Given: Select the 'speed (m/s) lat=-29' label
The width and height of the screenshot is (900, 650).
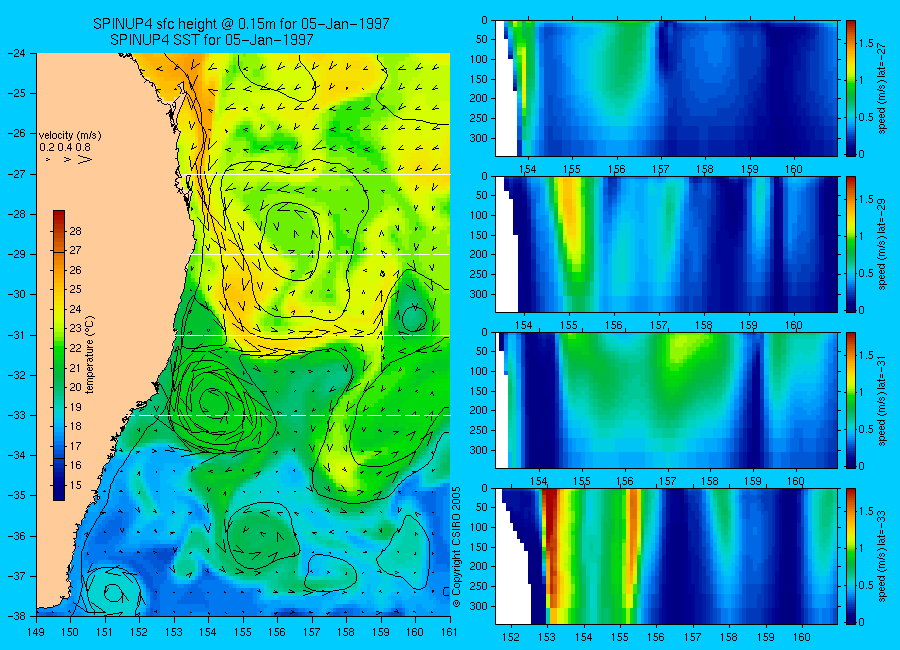Looking at the screenshot, I should (883, 244).
